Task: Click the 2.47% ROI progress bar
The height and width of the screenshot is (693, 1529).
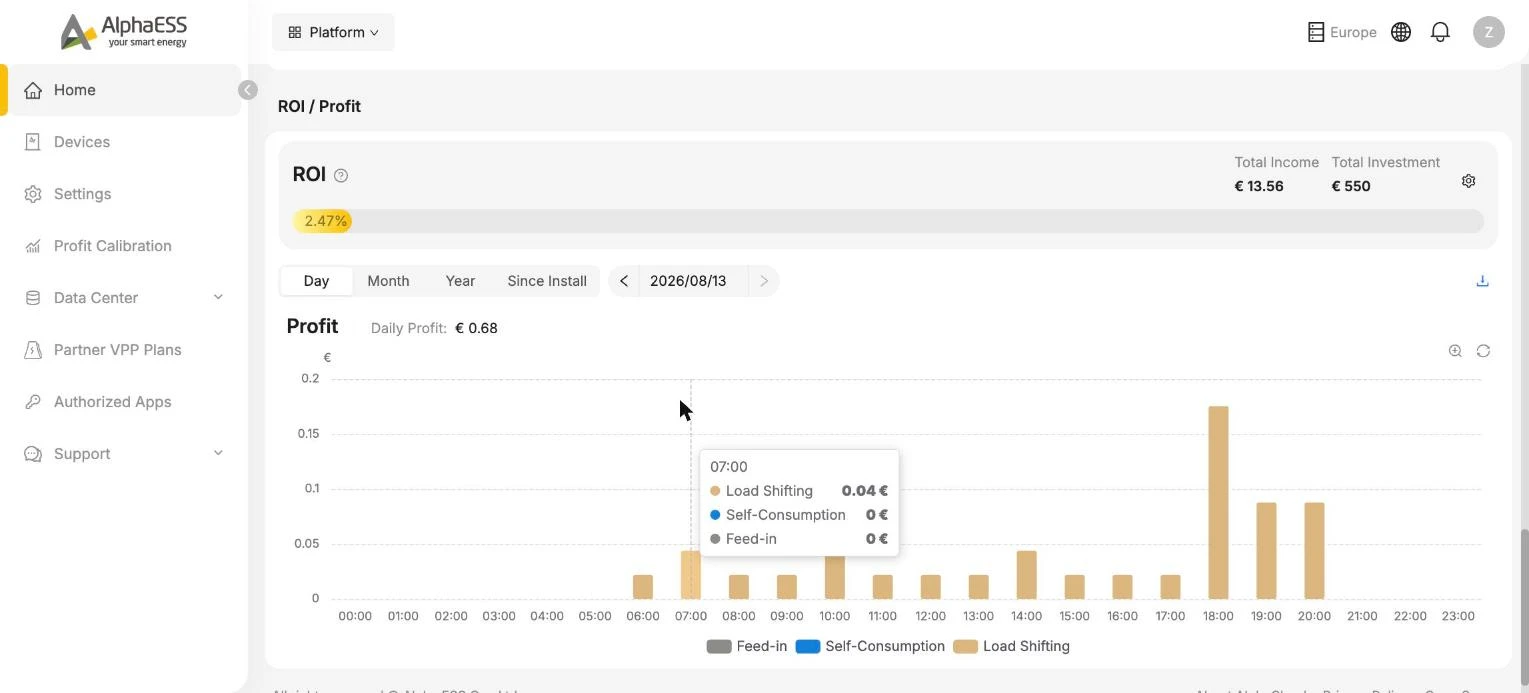Action: (888, 221)
